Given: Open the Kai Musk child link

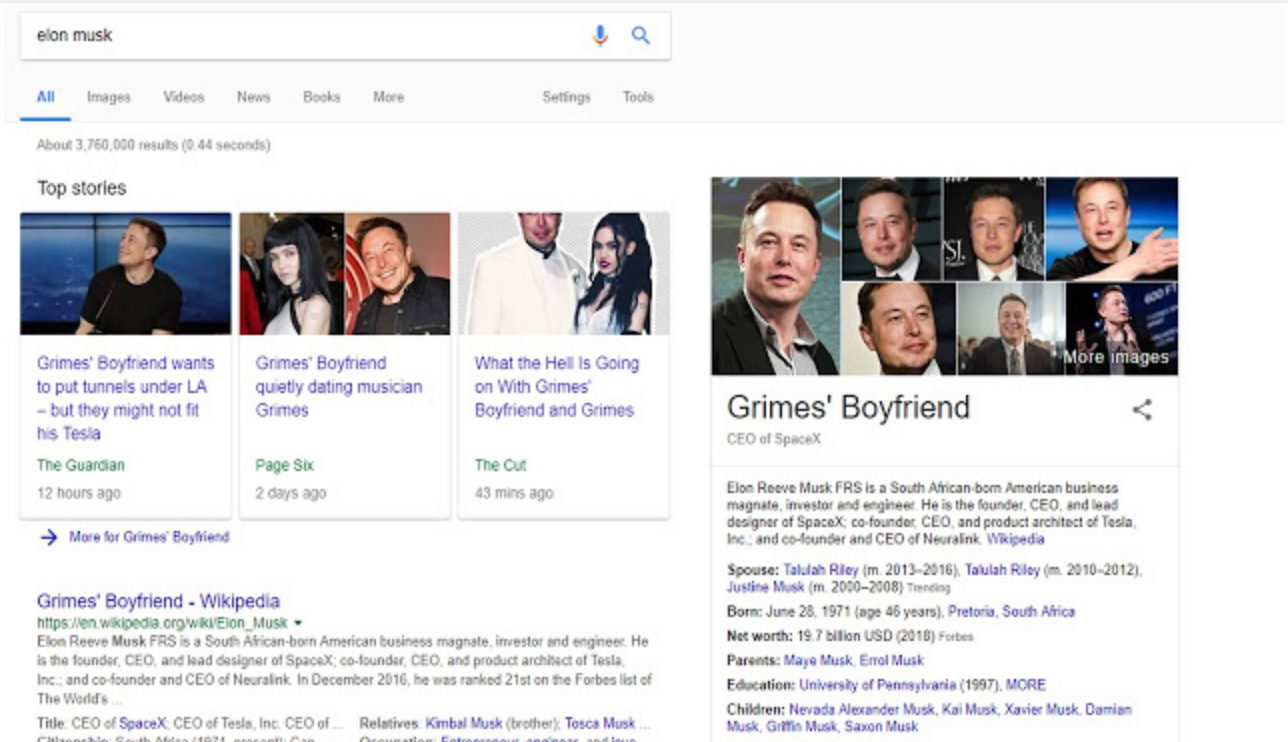Looking at the screenshot, I should point(970,709).
